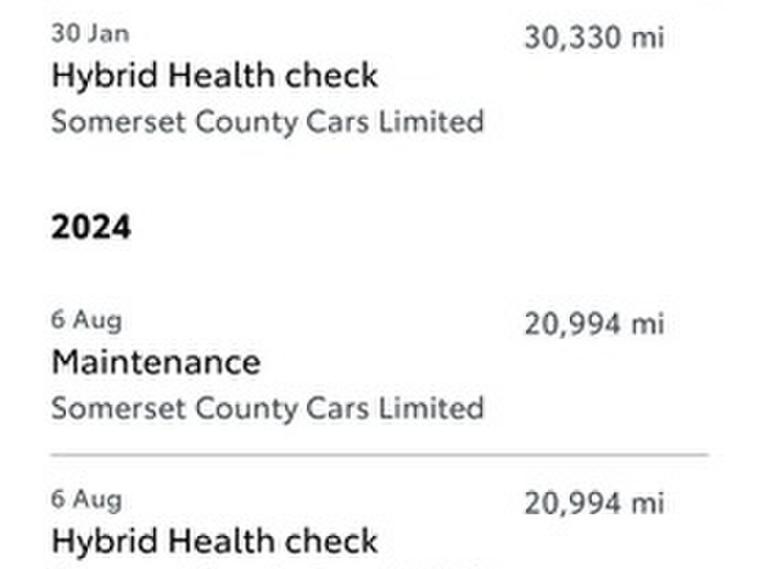Tap Somerset County Cars Limited under 30 Jan entry
Viewport: 759px width, 569px height.
(x=267, y=122)
